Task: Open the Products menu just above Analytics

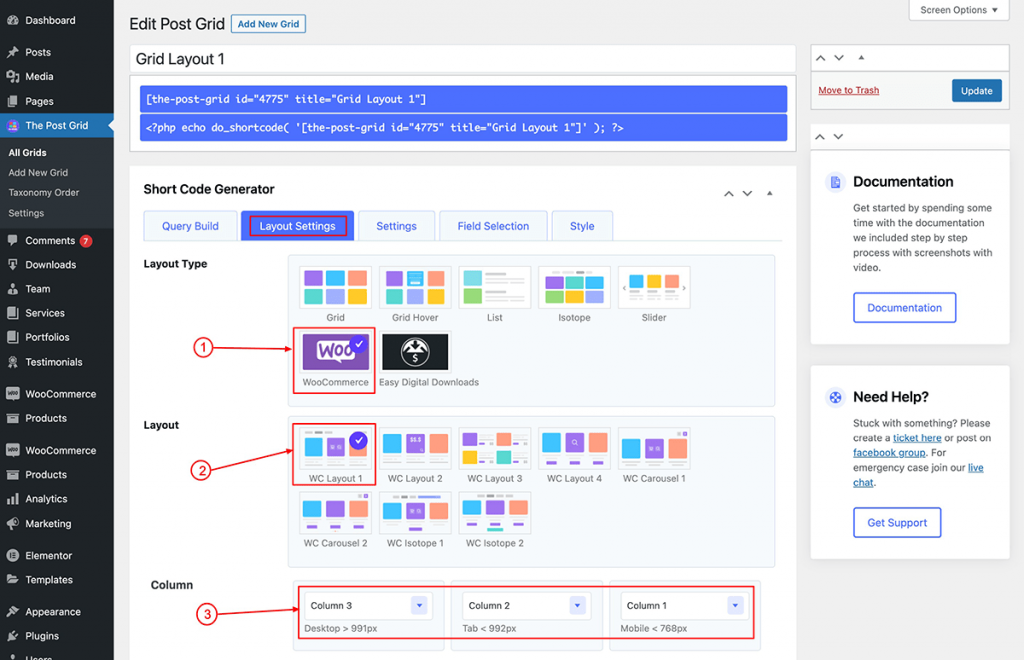Action: (x=46, y=475)
